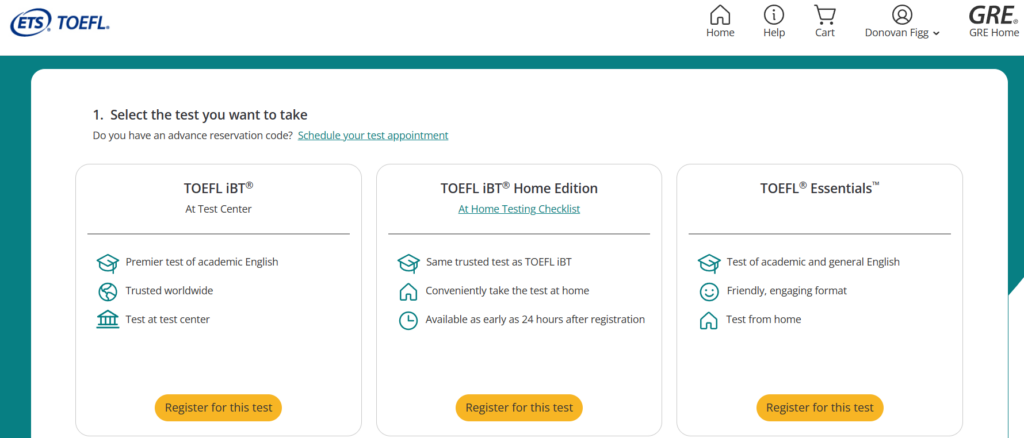Click the Test from home text
Screen dimensions: 1024x438
[x=763, y=319]
